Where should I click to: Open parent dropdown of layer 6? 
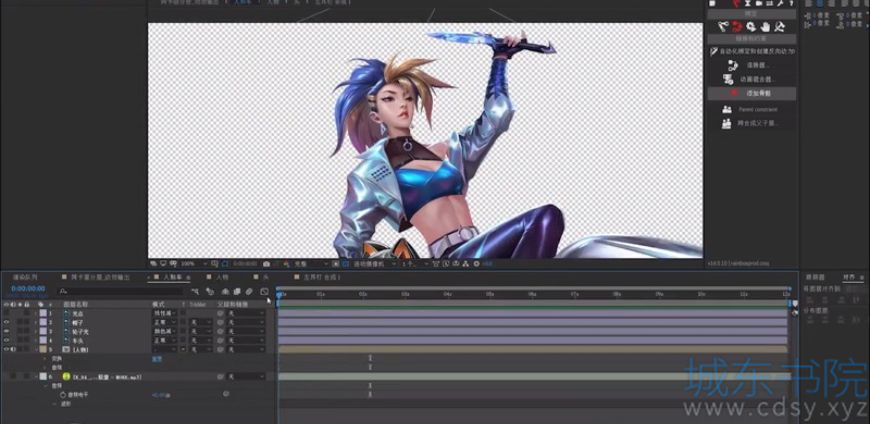click(246, 376)
